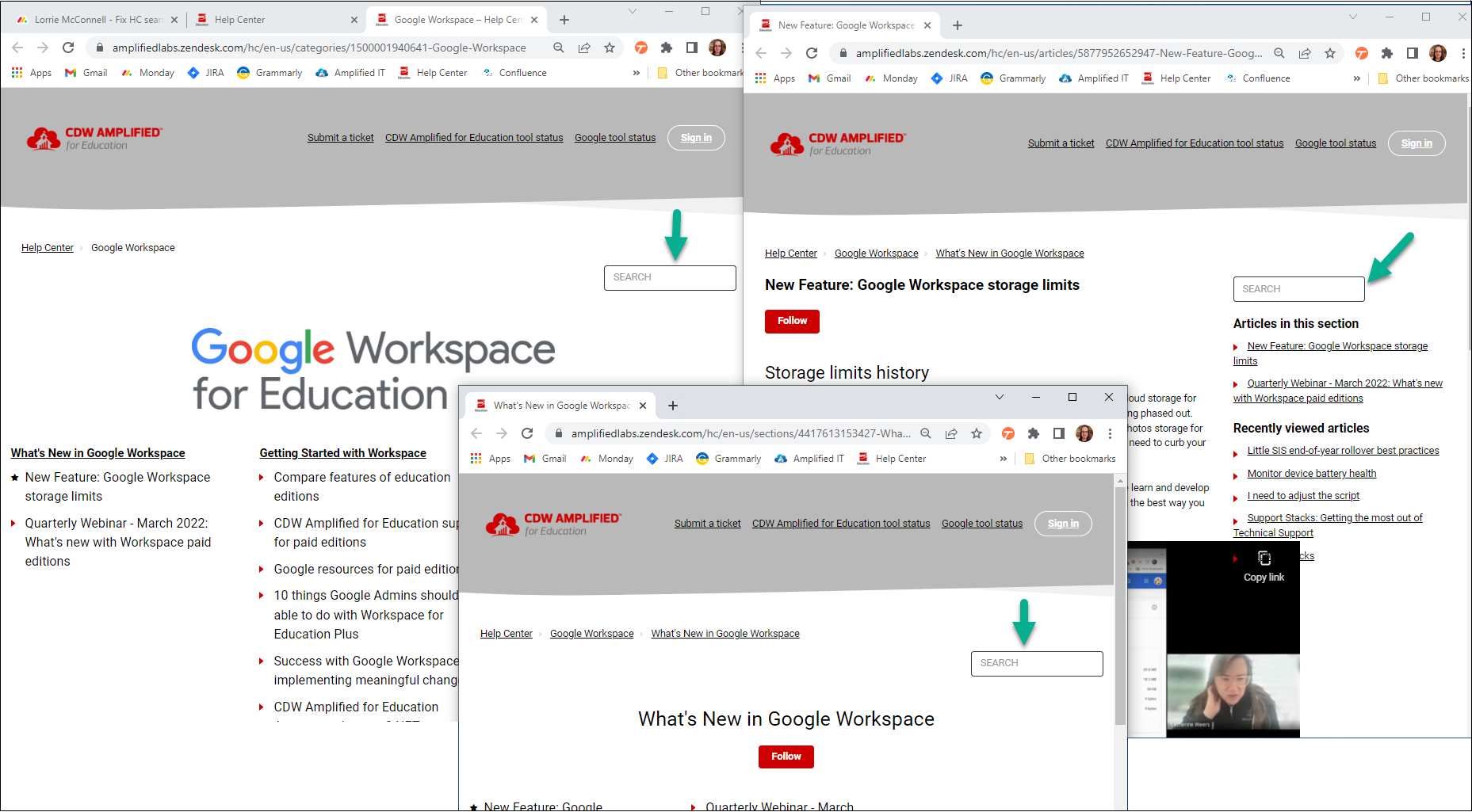Open the tab search dropdown arrow
The width and height of the screenshot is (1472, 812).
pyautogui.click(x=999, y=397)
